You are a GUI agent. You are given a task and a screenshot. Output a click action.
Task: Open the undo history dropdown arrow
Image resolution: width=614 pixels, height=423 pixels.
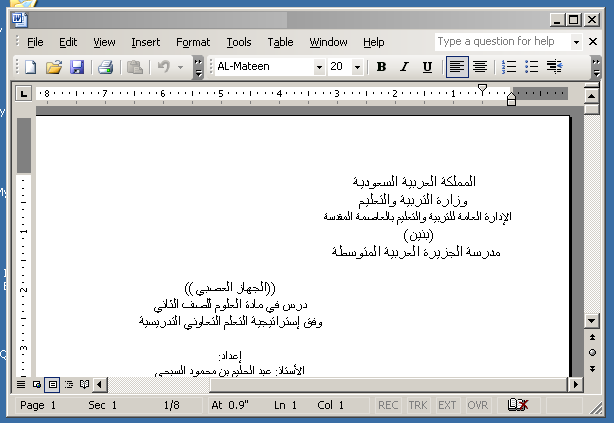click(181, 67)
